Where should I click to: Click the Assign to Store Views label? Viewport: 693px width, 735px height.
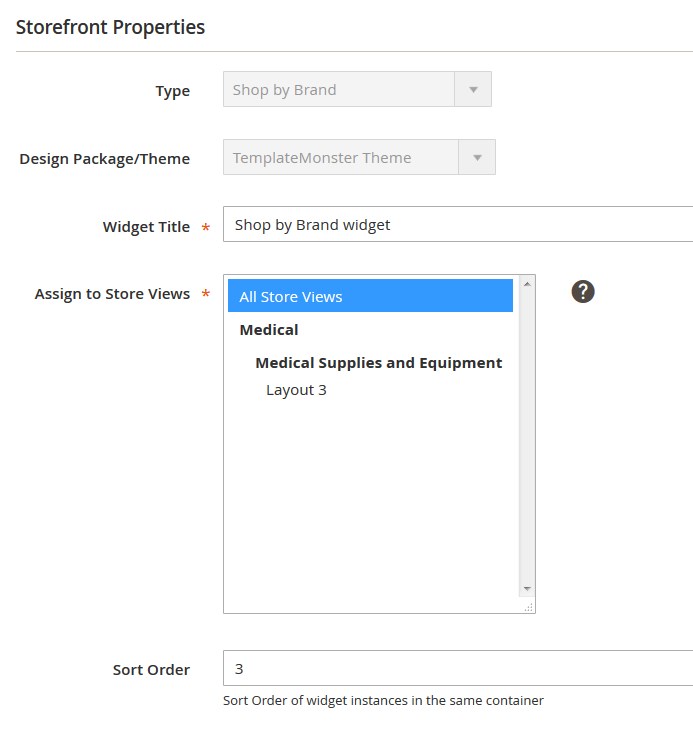(113, 294)
